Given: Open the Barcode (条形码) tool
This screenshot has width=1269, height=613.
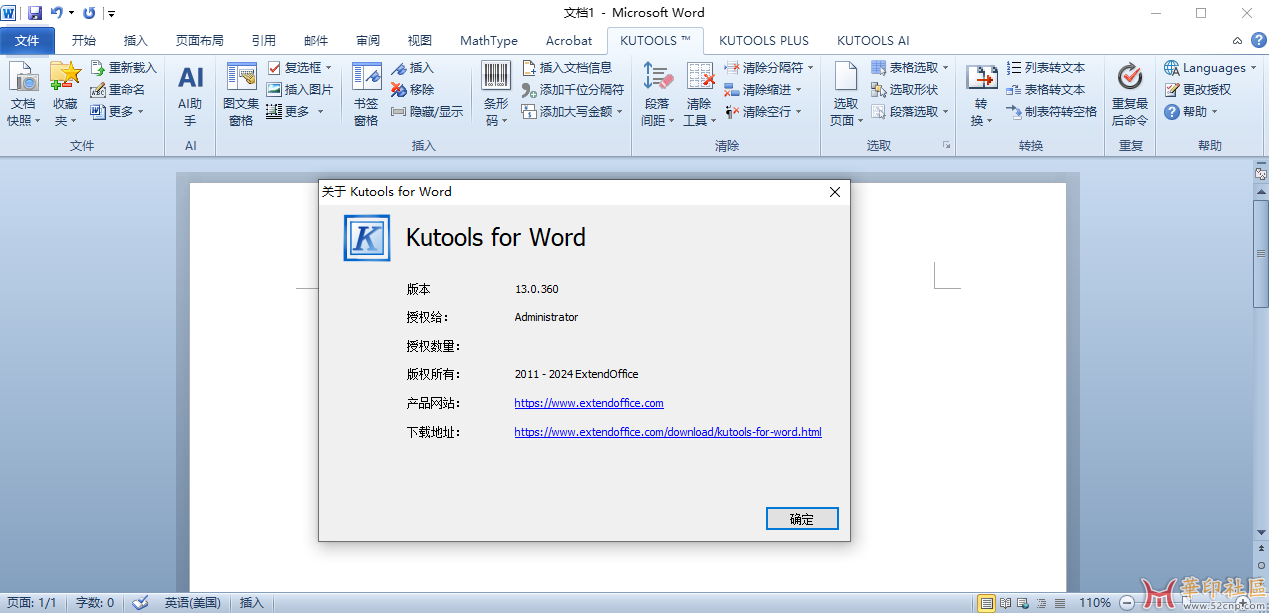Looking at the screenshot, I should 496,94.
